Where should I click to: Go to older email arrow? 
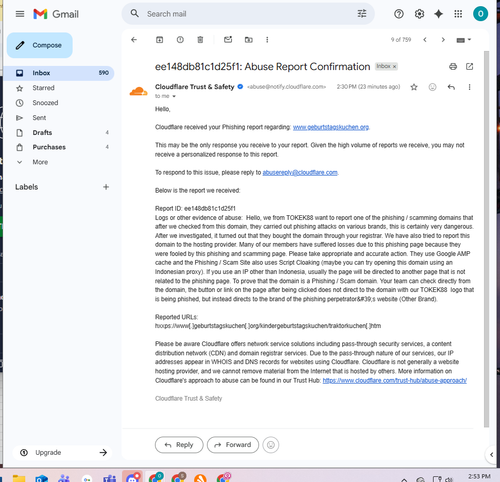tap(443, 40)
